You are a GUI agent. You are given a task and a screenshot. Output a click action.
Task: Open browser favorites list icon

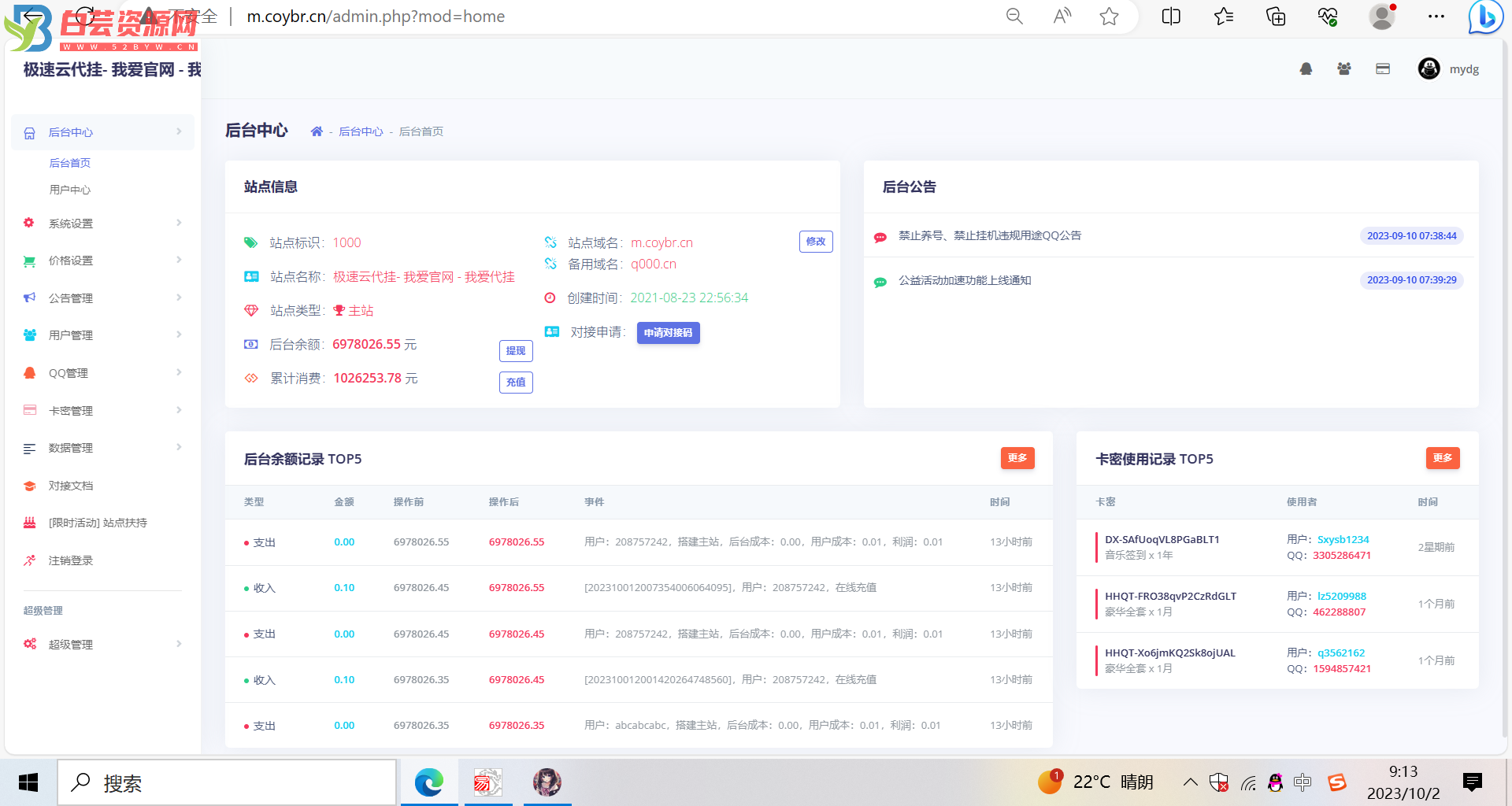pyautogui.click(x=1224, y=17)
